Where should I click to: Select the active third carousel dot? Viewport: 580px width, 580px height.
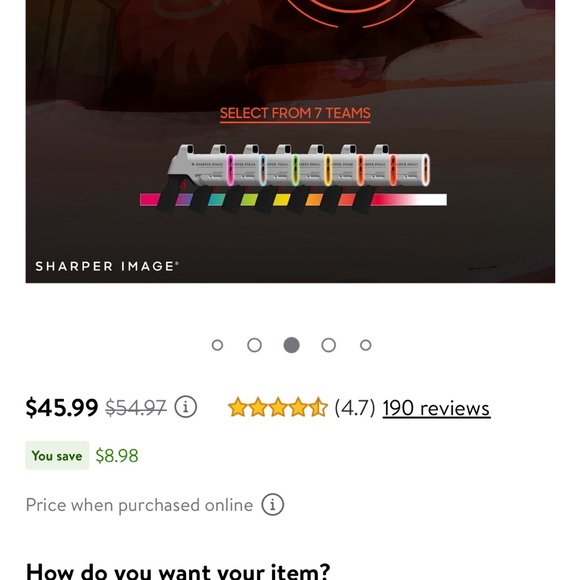click(x=291, y=345)
